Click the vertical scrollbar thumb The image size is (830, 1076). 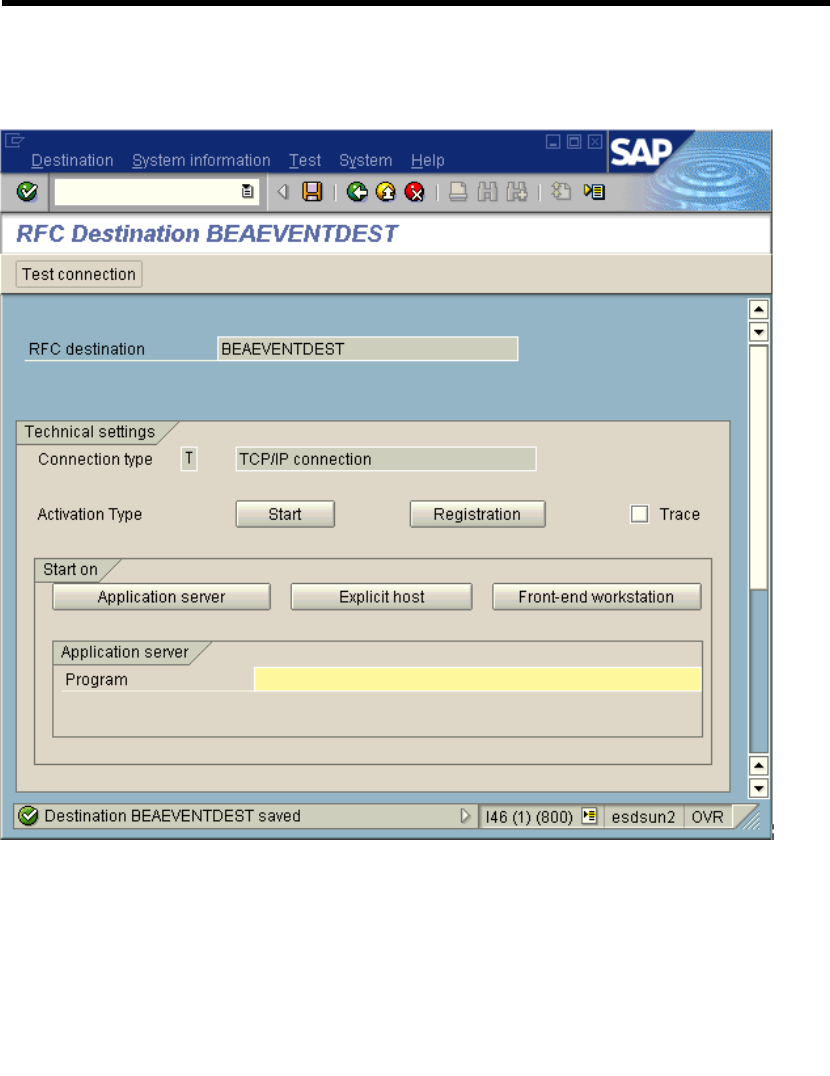(759, 467)
